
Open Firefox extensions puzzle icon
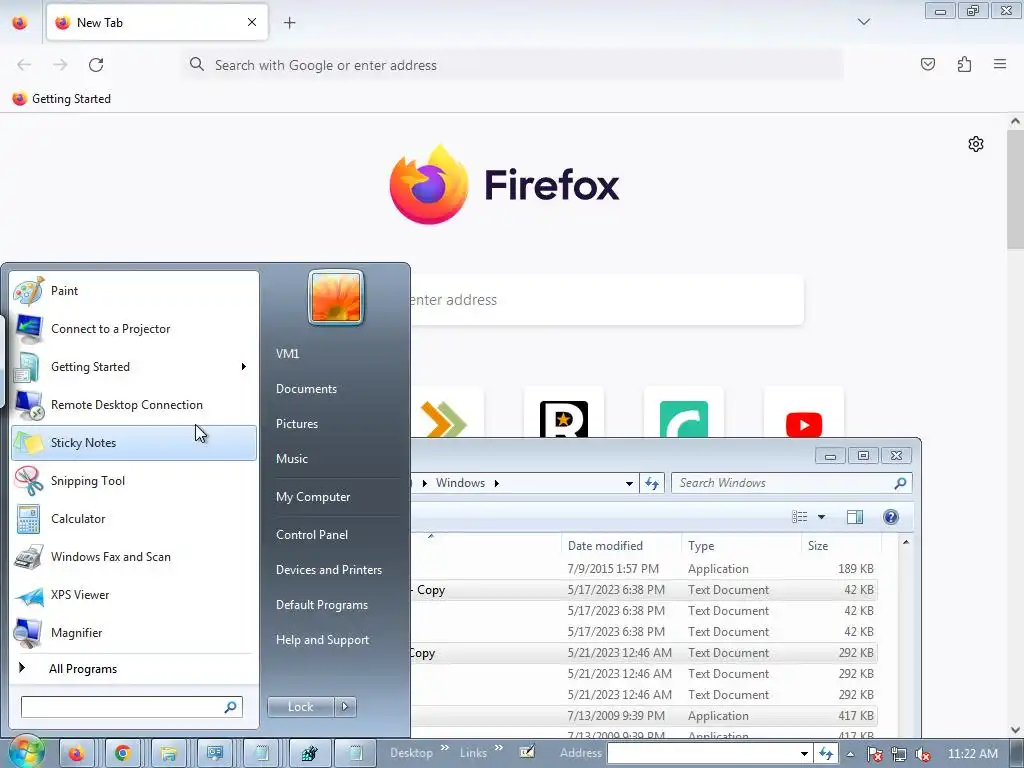[x=964, y=64]
